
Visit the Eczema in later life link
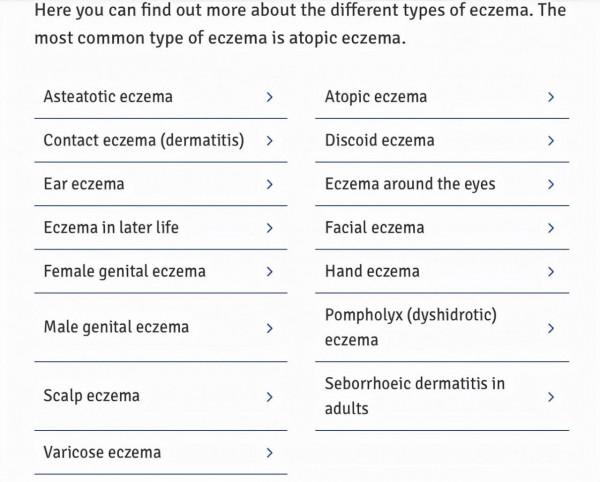point(111,228)
